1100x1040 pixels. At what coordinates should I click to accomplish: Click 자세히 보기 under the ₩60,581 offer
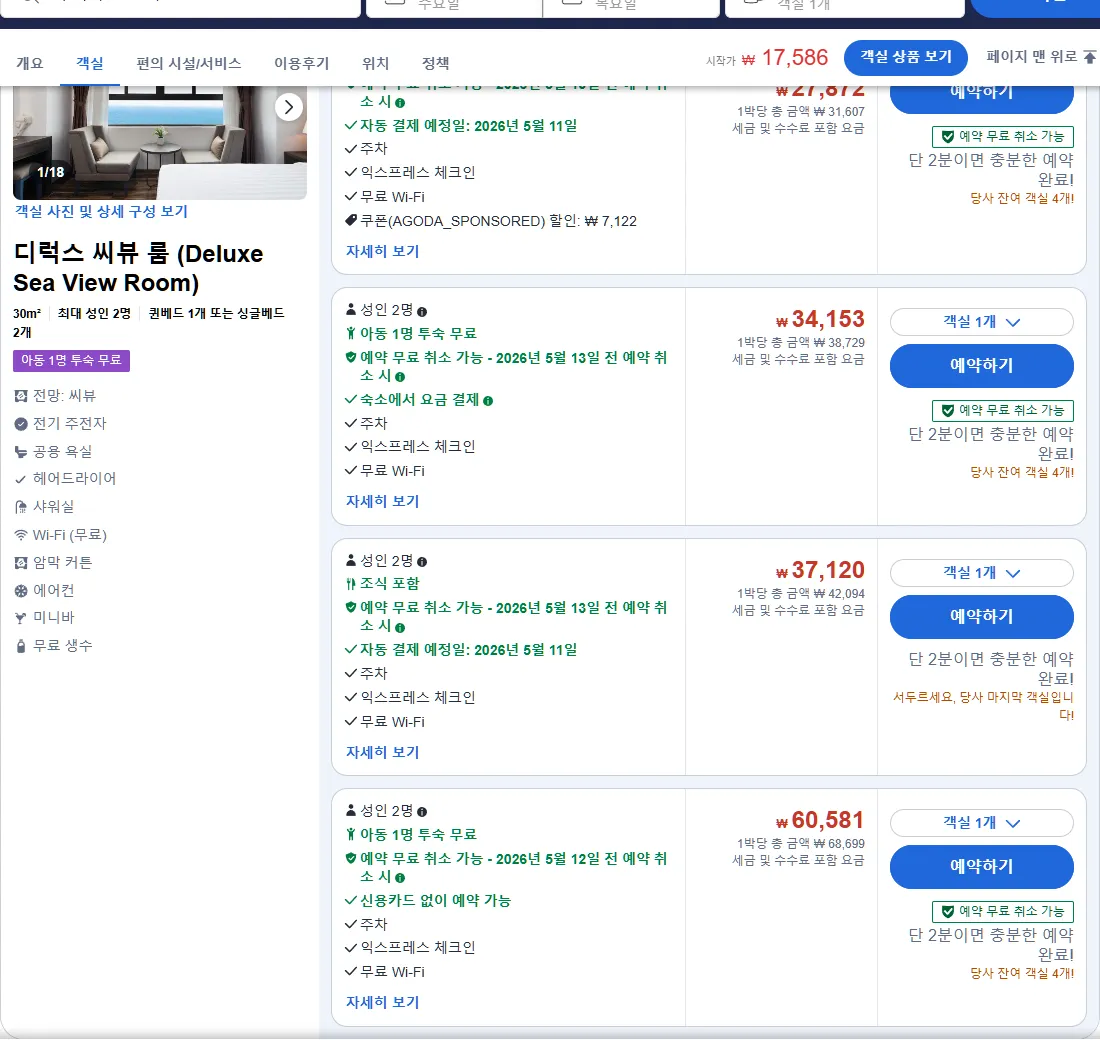click(x=382, y=1002)
